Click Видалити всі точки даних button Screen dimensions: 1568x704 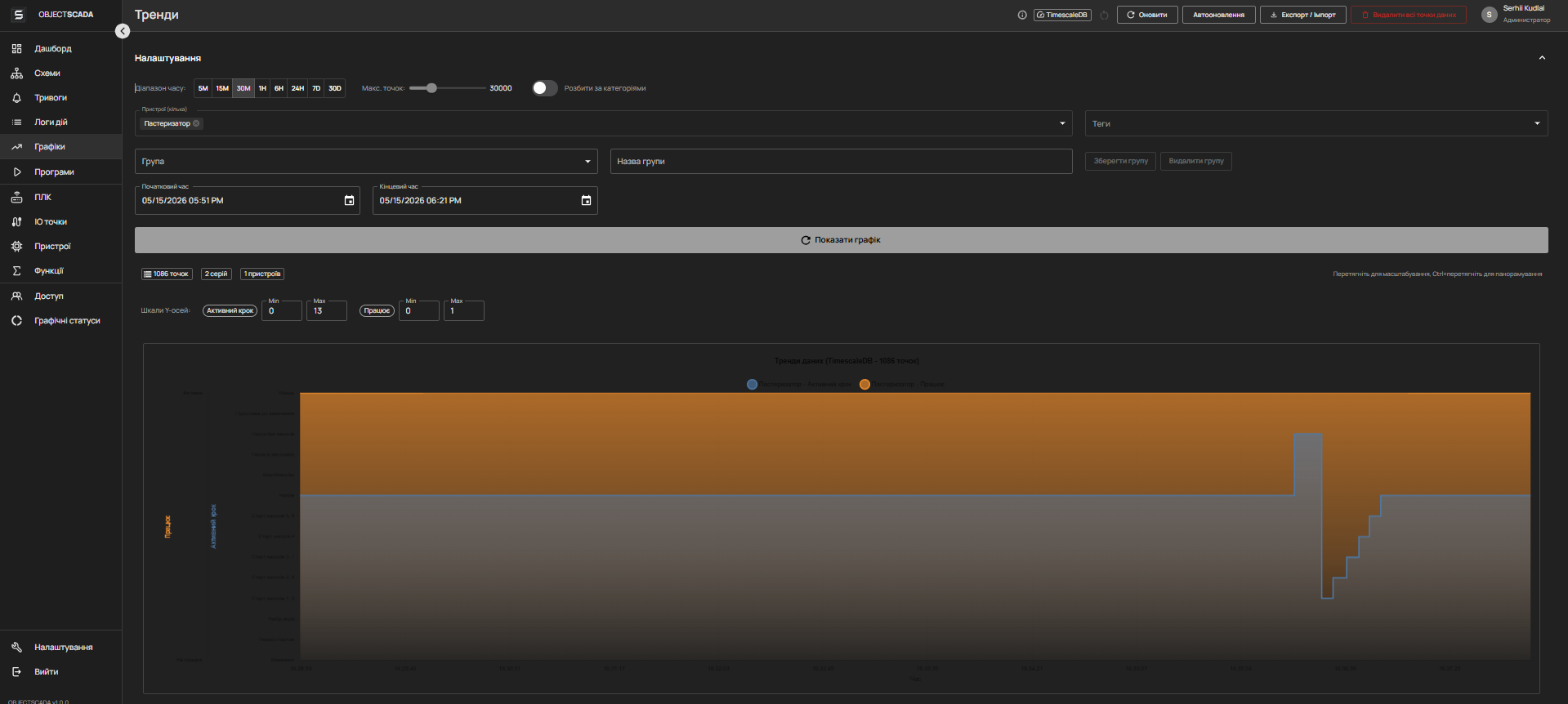[x=1408, y=15]
